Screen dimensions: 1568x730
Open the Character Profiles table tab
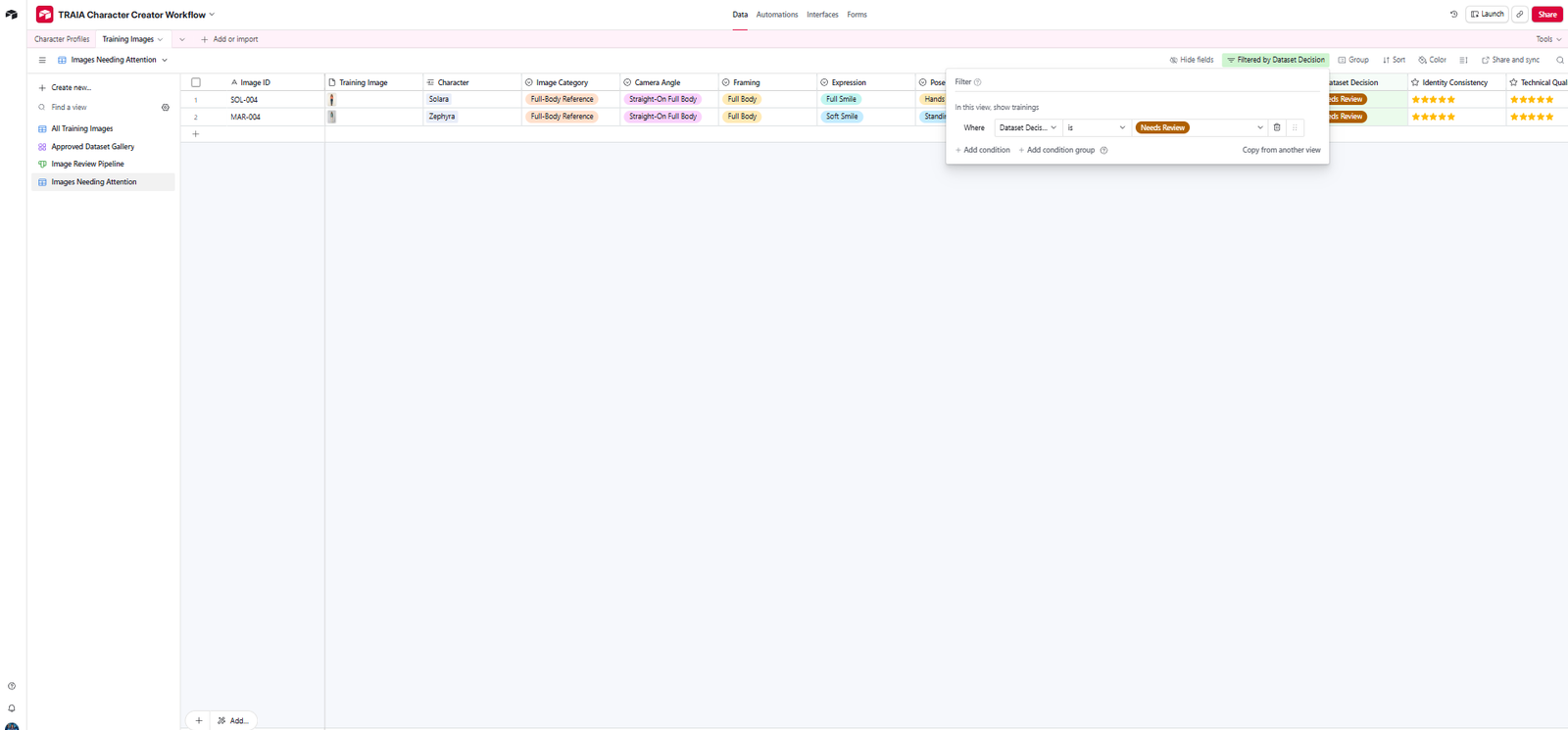[62, 39]
